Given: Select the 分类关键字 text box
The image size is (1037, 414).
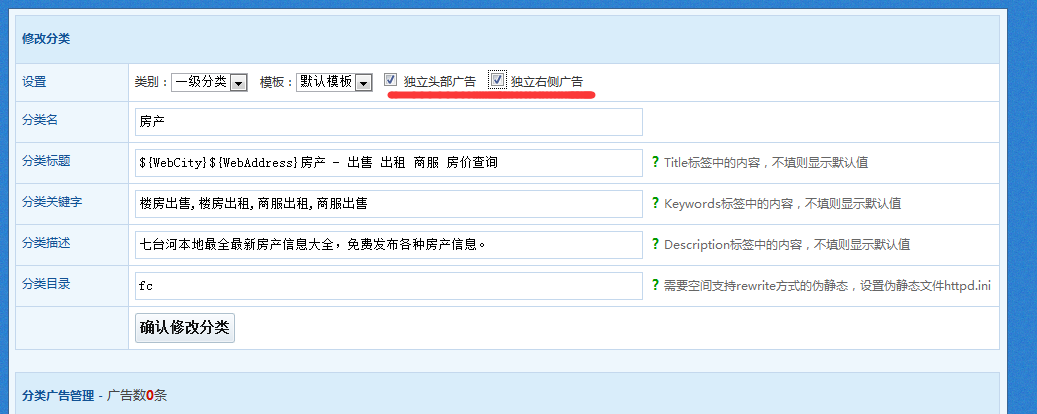Looking at the screenshot, I should click(388, 204).
